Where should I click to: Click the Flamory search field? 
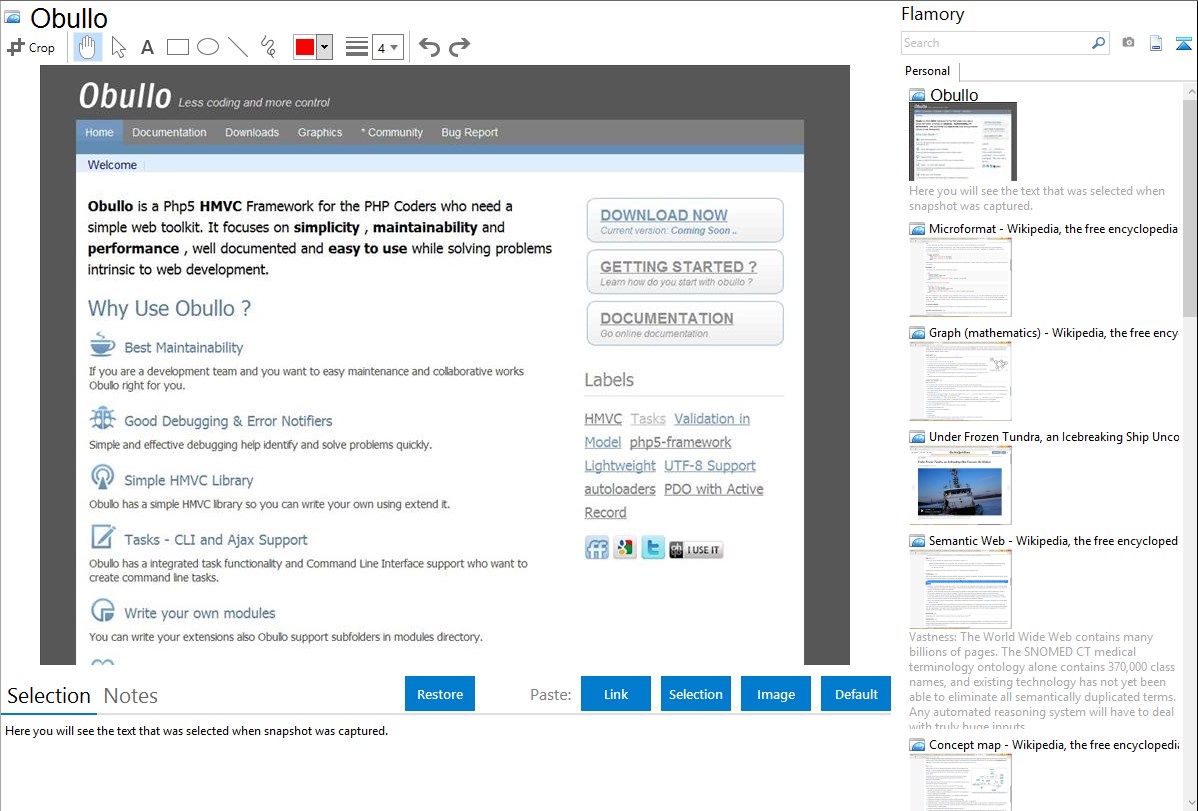996,43
